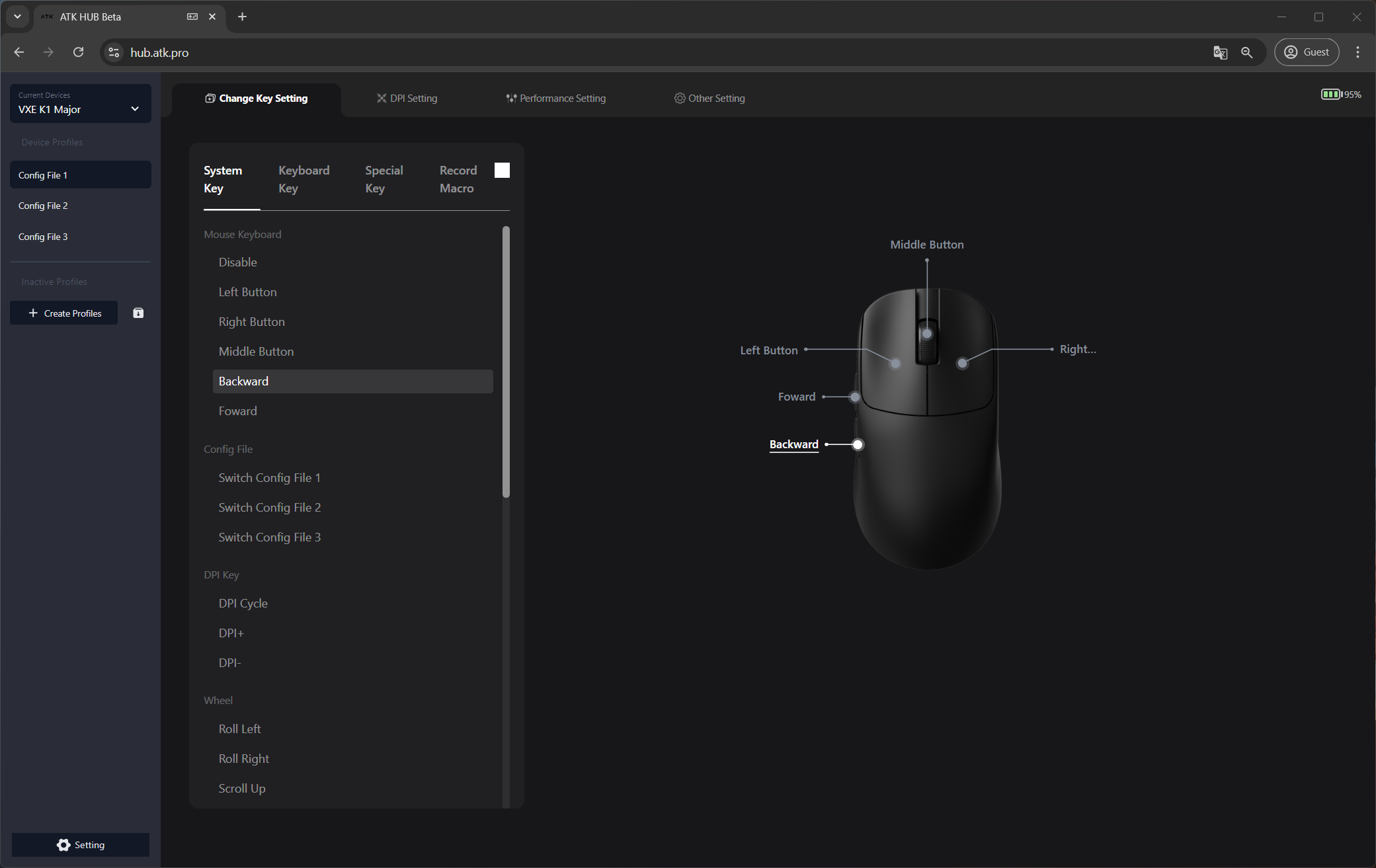Click the Create Profiles button
Image resolution: width=1376 pixels, height=868 pixels.
coord(64,313)
